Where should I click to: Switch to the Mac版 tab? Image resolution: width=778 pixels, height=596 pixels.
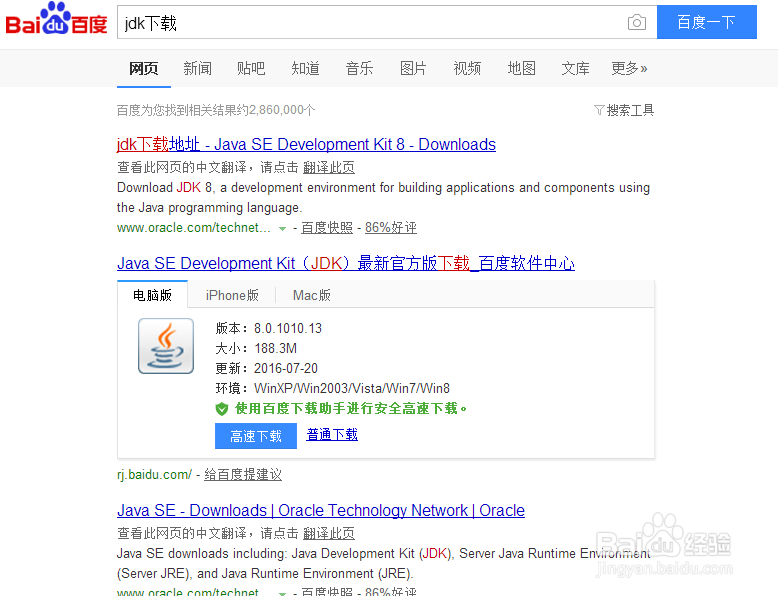coord(312,295)
